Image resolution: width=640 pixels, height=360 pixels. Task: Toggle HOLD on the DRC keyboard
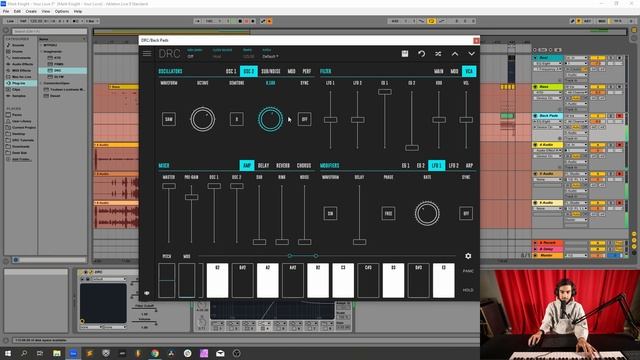tap(468, 290)
